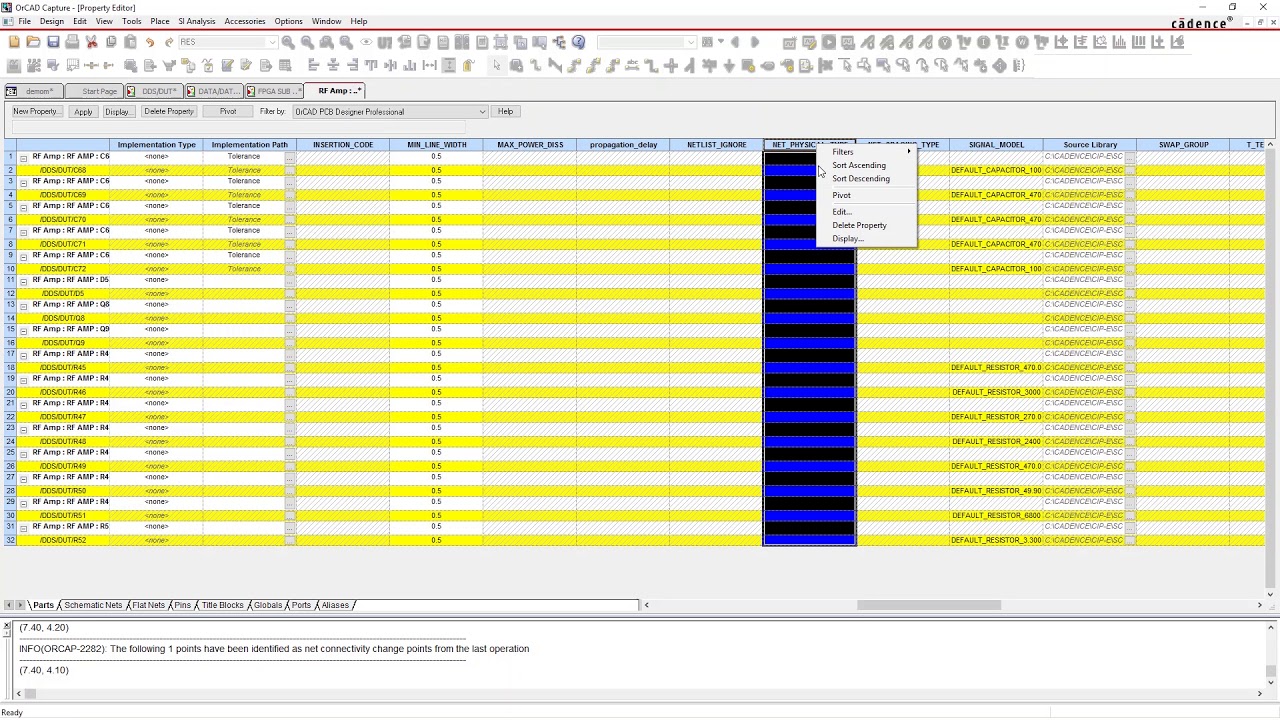Click the Undo arrow icon
This screenshot has width=1280, height=720.
[x=150, y=42]
